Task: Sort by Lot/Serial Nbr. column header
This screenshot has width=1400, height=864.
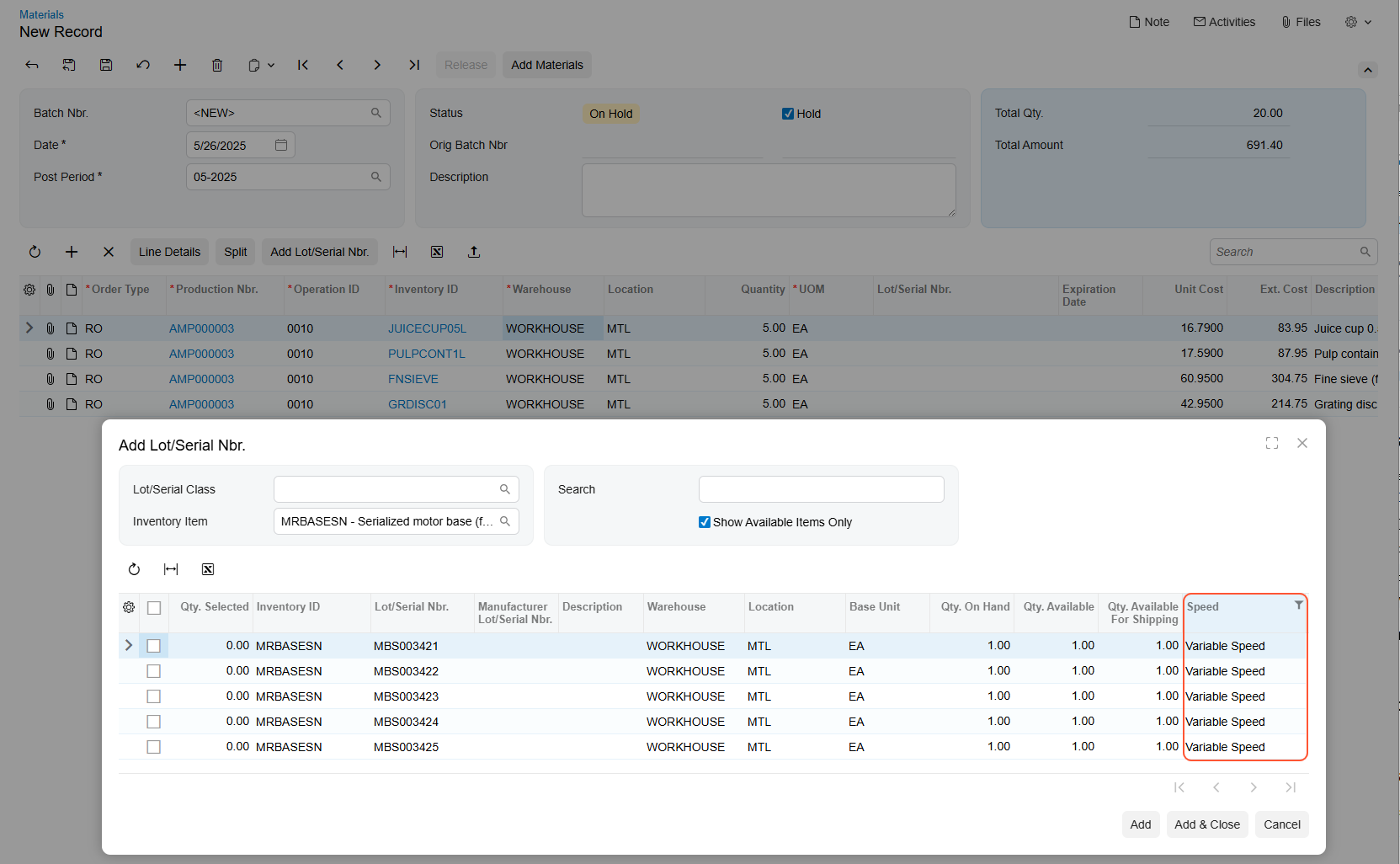Action: point(412,606)
